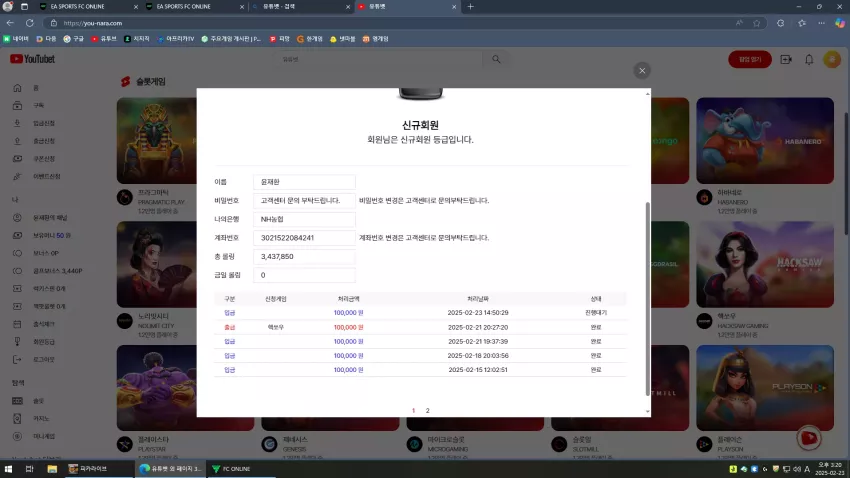Click the YouTubet logo

[33, 59]
